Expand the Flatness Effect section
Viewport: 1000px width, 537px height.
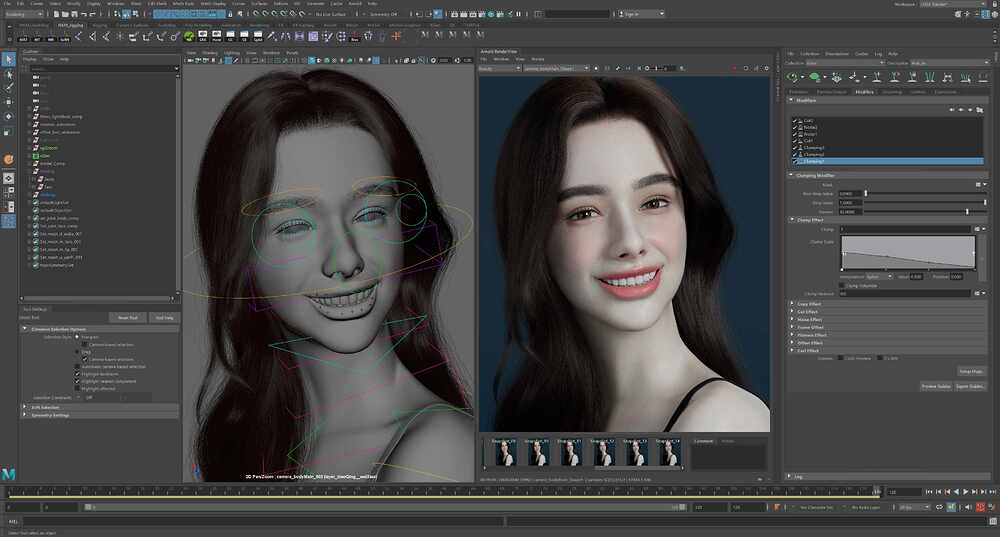(x=791, y=335)
